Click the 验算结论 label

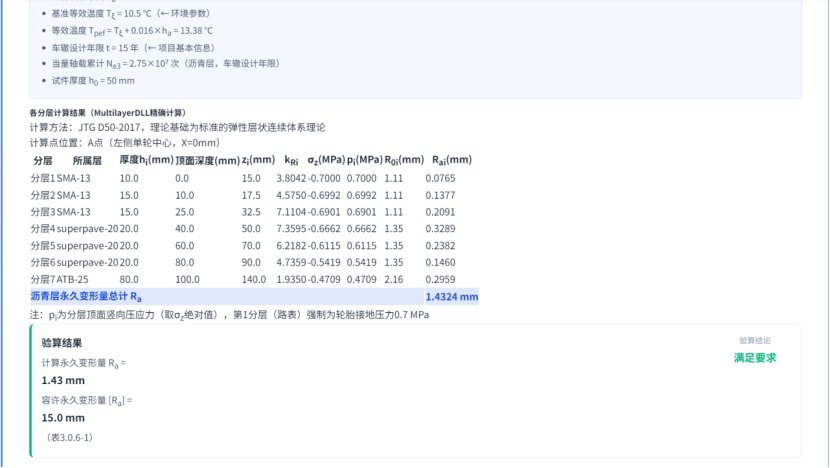click(755, 340)
